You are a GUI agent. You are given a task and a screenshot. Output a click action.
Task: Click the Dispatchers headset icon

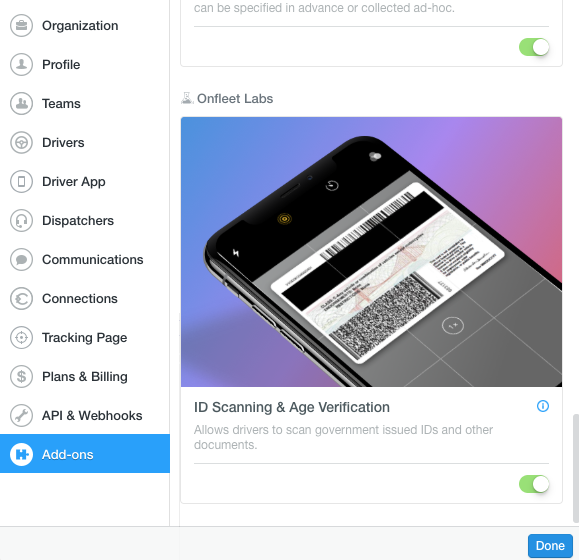click(x=21, y=220)
